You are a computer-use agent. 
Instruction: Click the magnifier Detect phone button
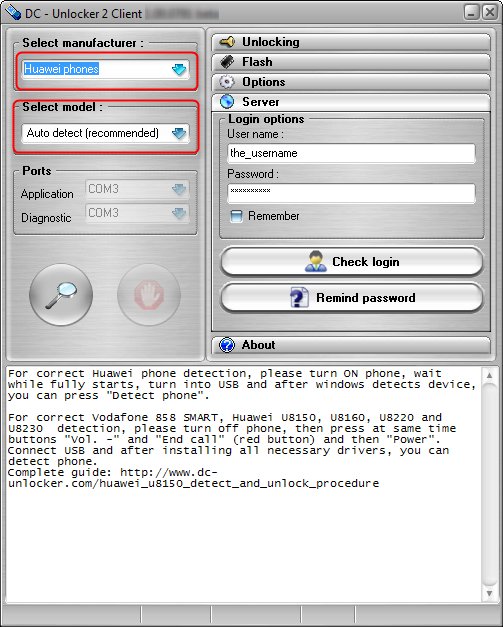[61, 295]
